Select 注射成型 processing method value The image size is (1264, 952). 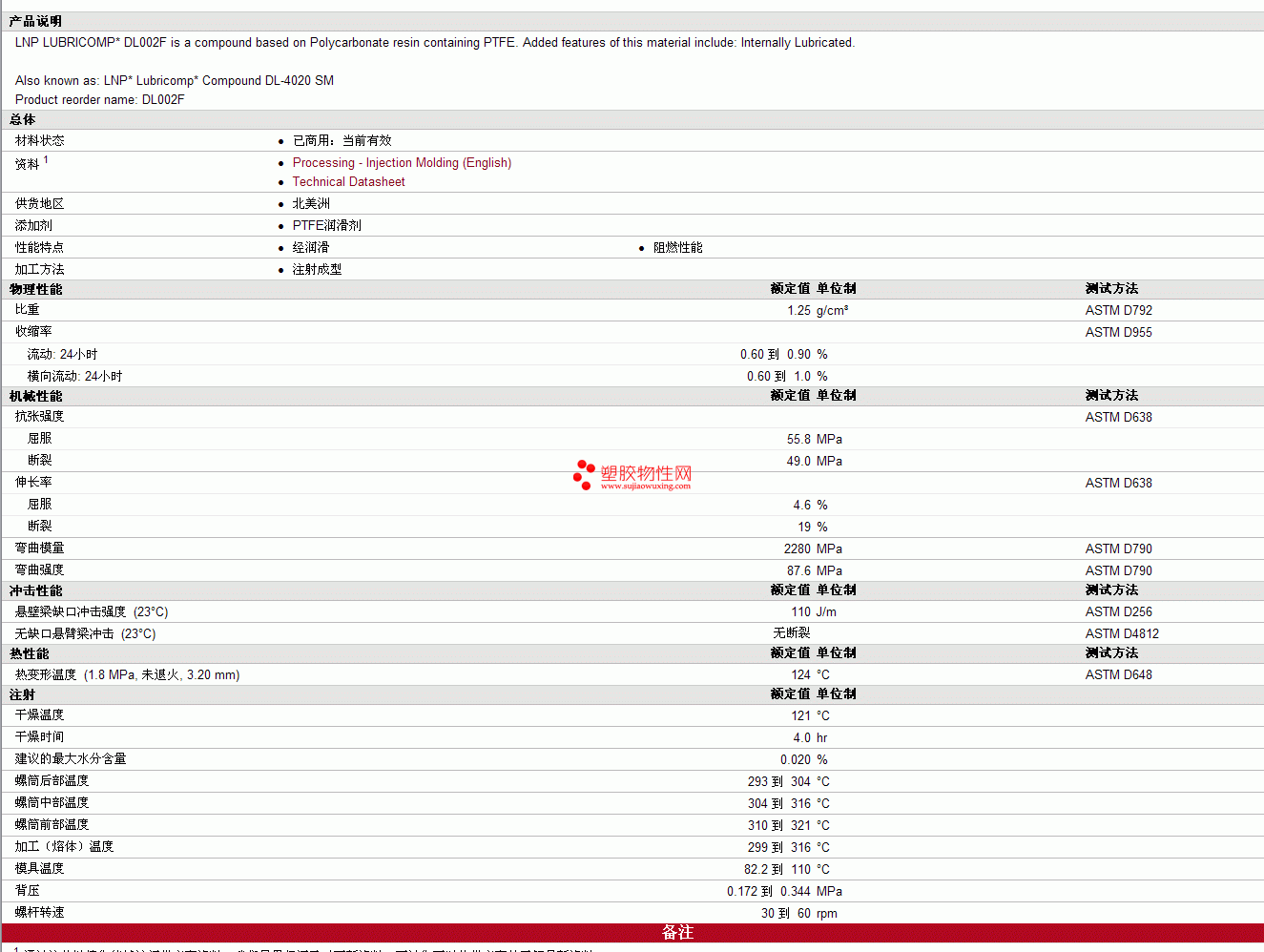[x=317, y=270]
